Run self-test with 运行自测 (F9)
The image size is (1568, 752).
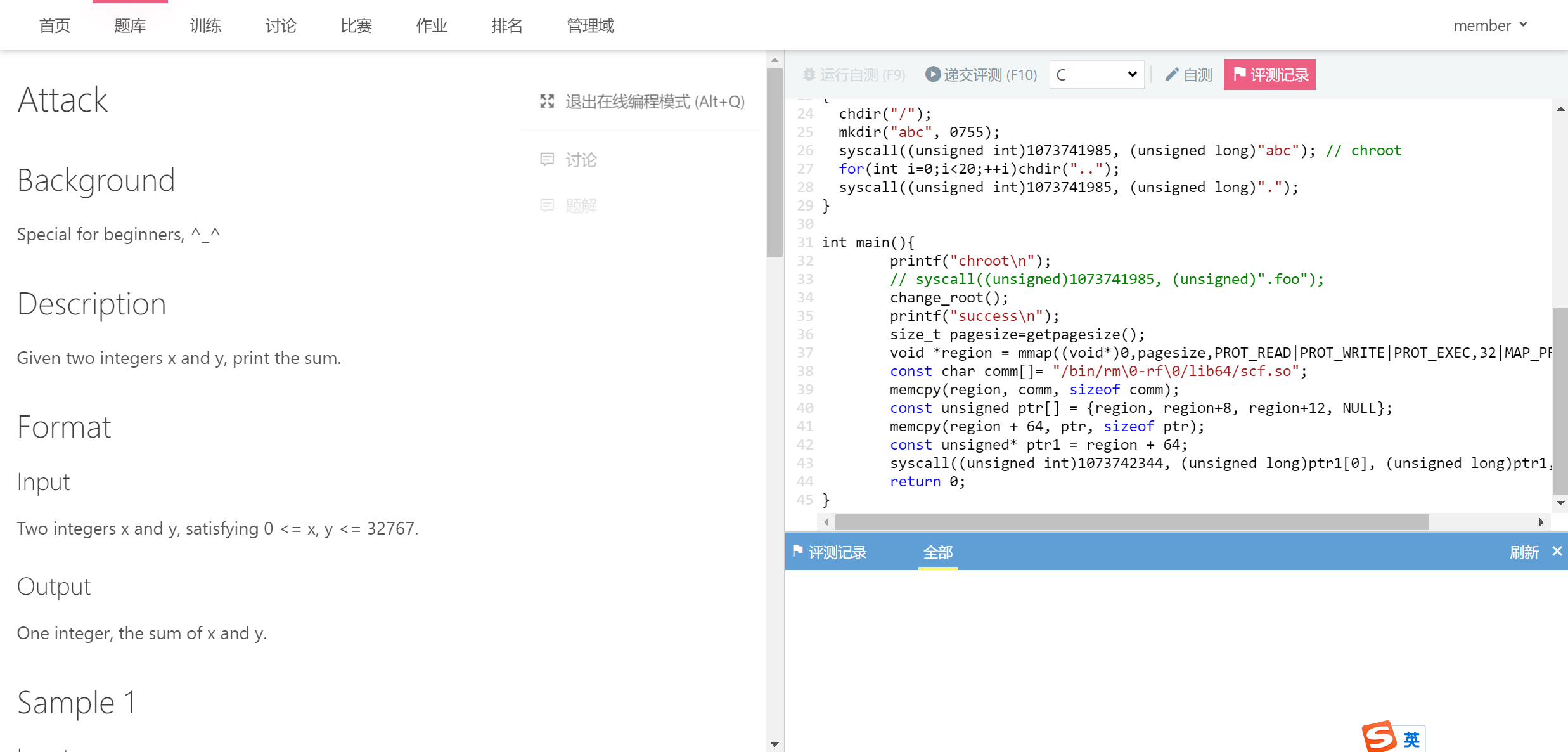(854, 75)
